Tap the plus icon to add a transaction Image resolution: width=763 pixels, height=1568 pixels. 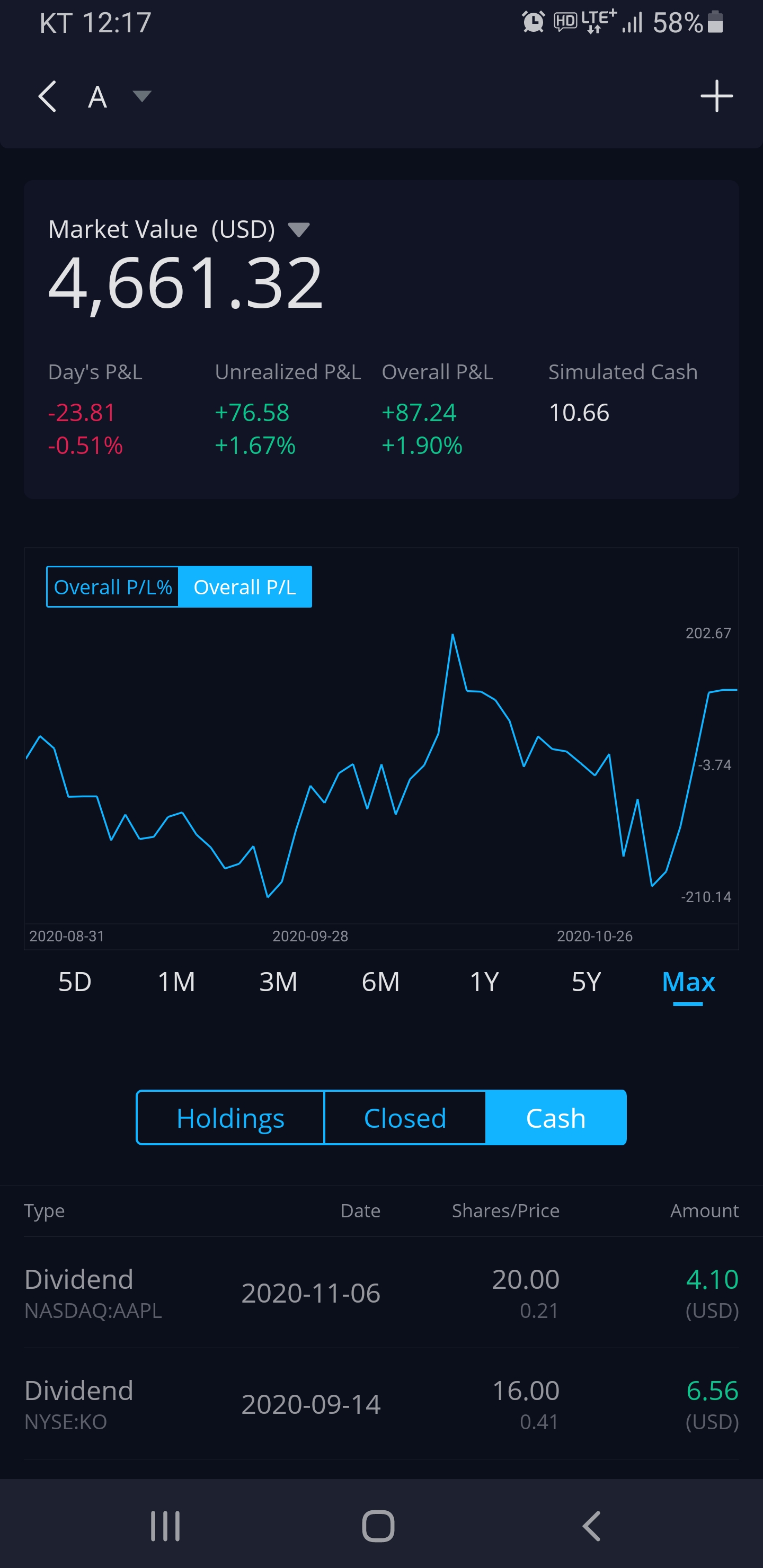[x=716, y=96]
